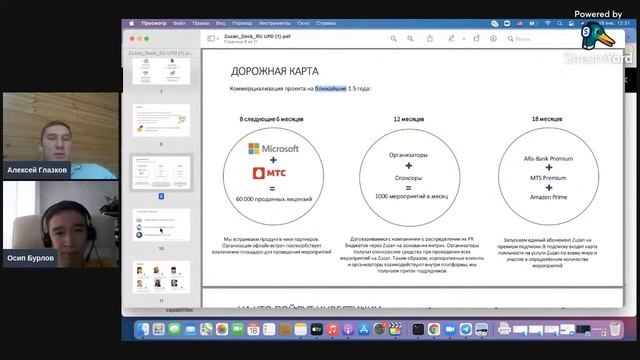
Task: Open Launchpad from the Dock
Action: (x=158, y=329)
